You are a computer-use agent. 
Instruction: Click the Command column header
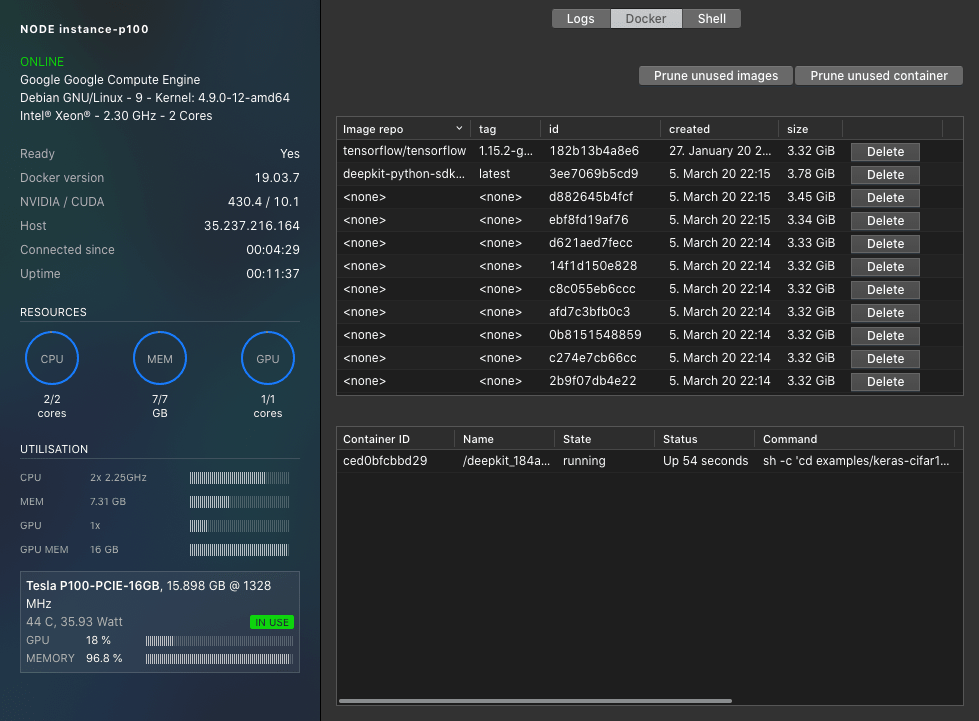(855, 439)
